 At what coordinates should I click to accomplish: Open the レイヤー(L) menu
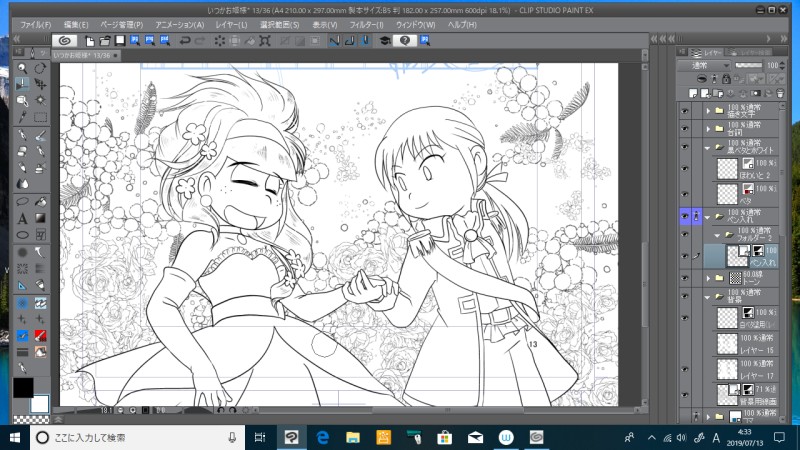pyautogui.click(x=231, y=24)
